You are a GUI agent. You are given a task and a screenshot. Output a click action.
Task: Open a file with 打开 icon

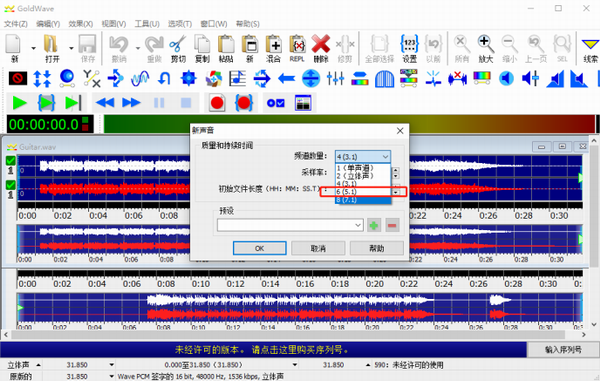[52, 48]
